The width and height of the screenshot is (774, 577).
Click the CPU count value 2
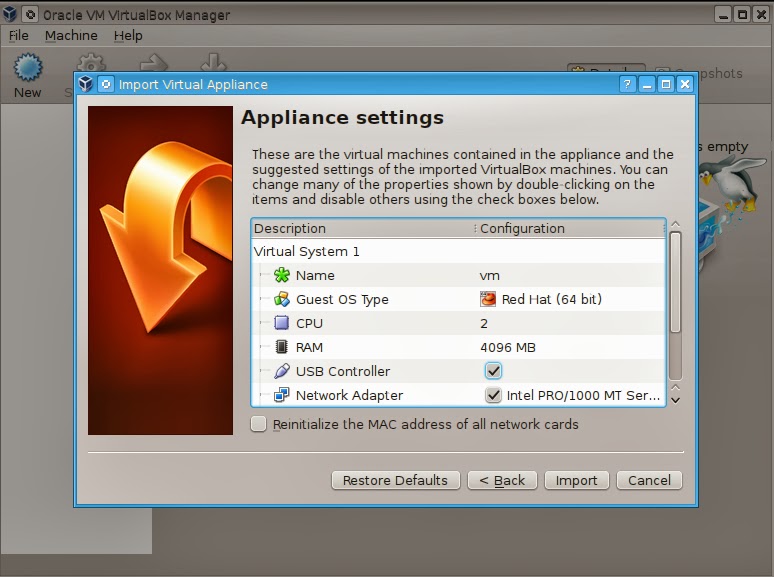point(484,323)
